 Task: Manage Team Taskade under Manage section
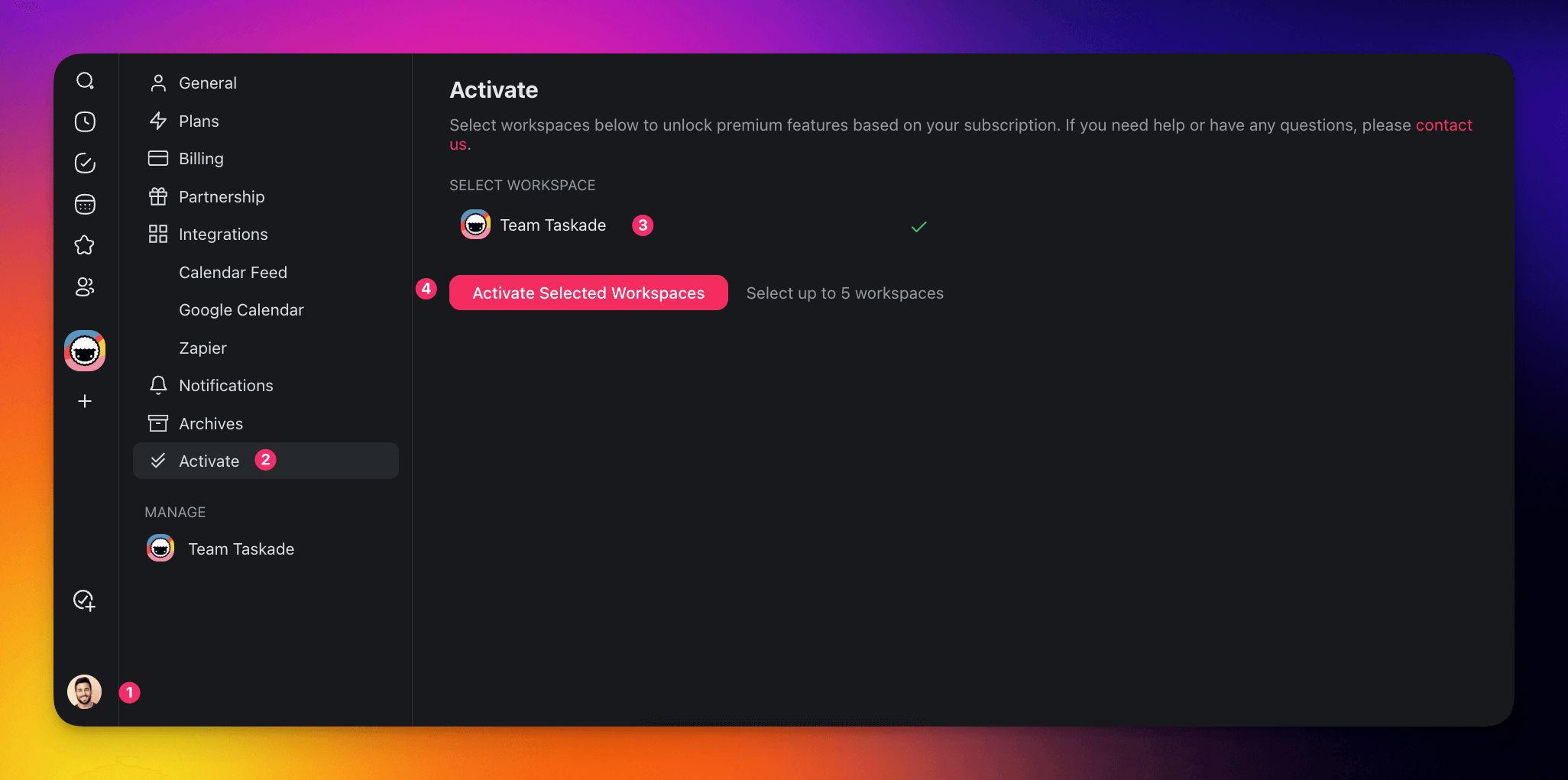[x=241, y=549]
